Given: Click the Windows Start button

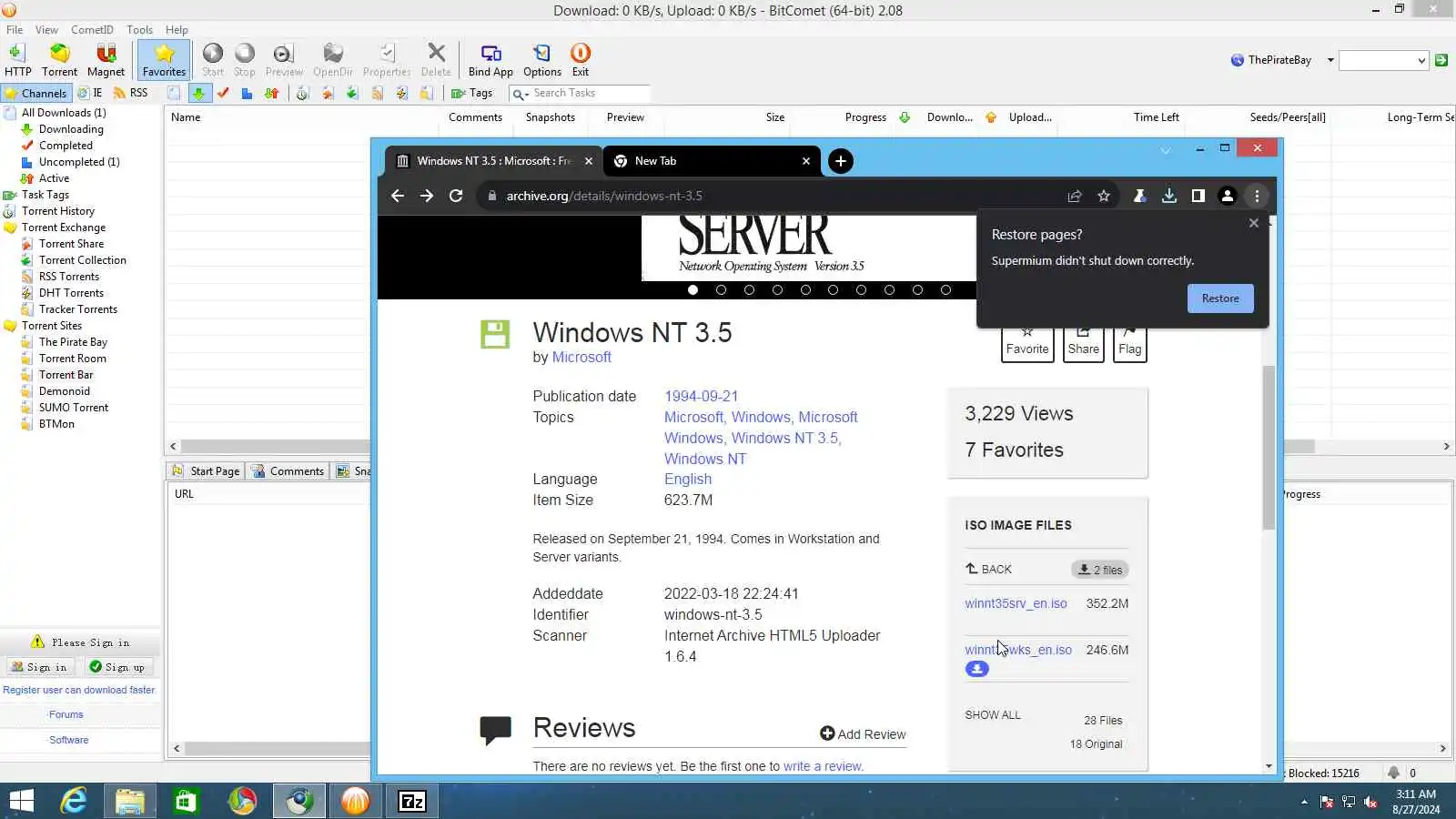Looking at the screenshot, I should 21,801.
